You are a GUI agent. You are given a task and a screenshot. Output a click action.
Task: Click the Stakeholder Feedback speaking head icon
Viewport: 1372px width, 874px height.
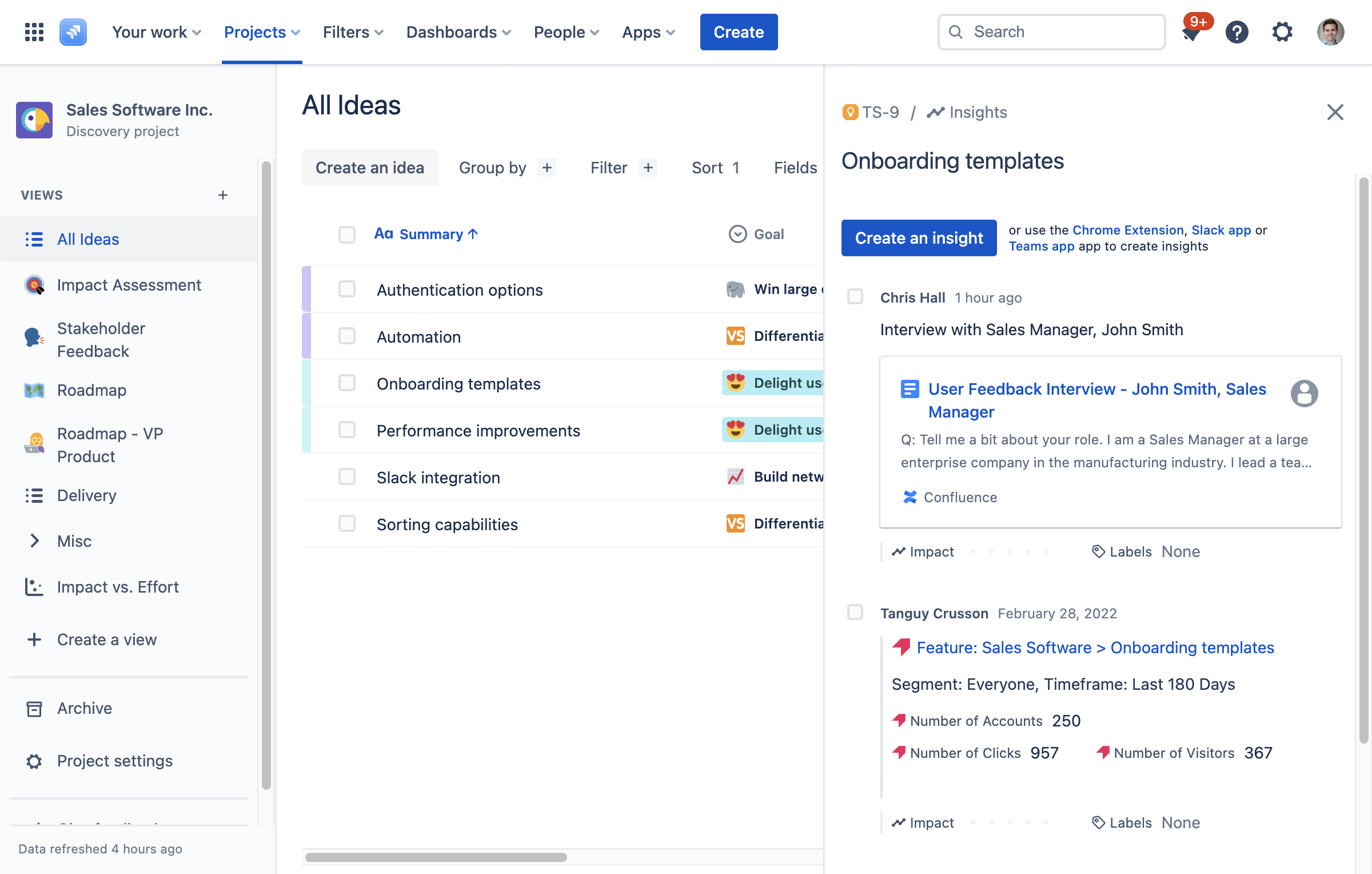pyautogui.click(x=34, y=337)
